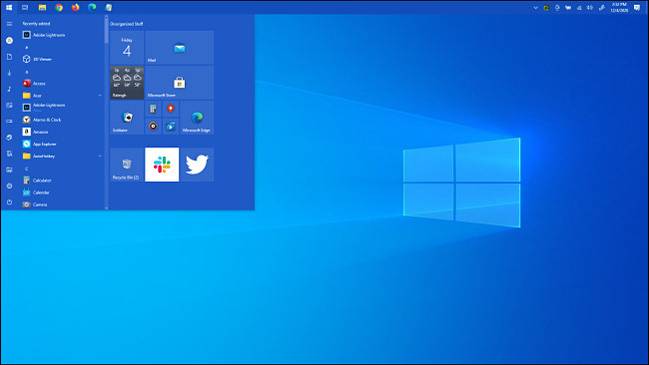Open the Action Center notifications icon
This screenshot has width=649, height=365.
pyautogui.click(x=637, y=7)
